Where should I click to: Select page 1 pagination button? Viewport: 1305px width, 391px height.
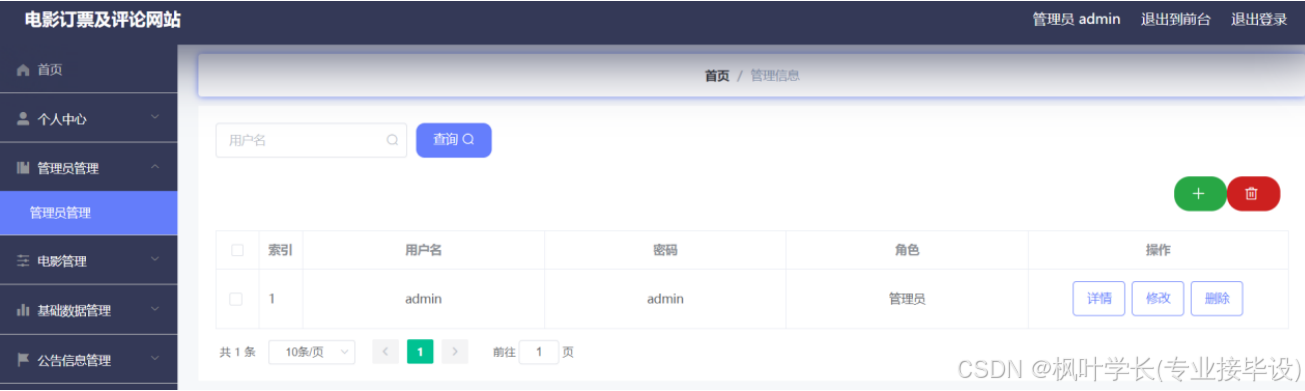click(420, 352)
